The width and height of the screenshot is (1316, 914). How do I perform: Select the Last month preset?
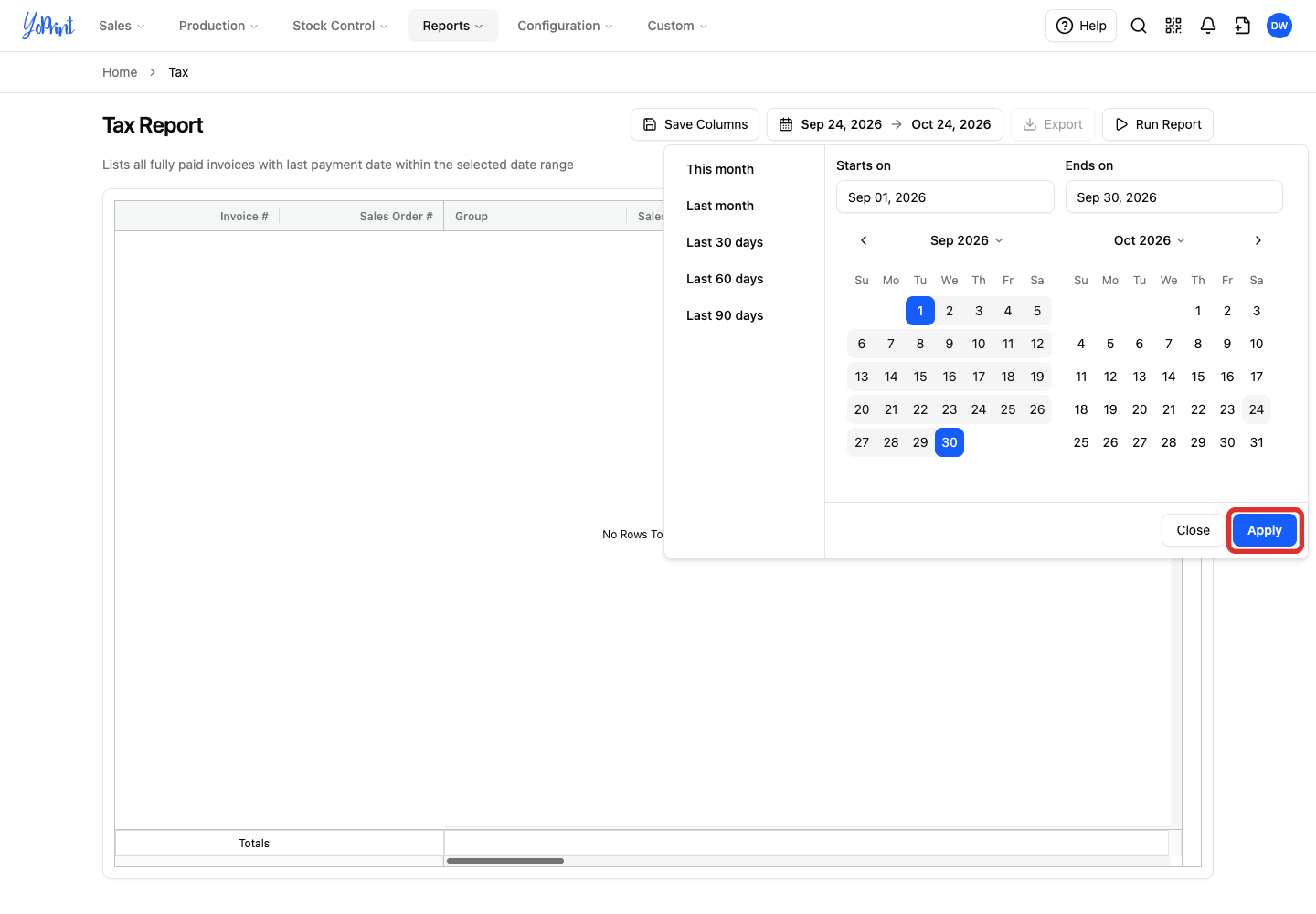coord(720,206)
